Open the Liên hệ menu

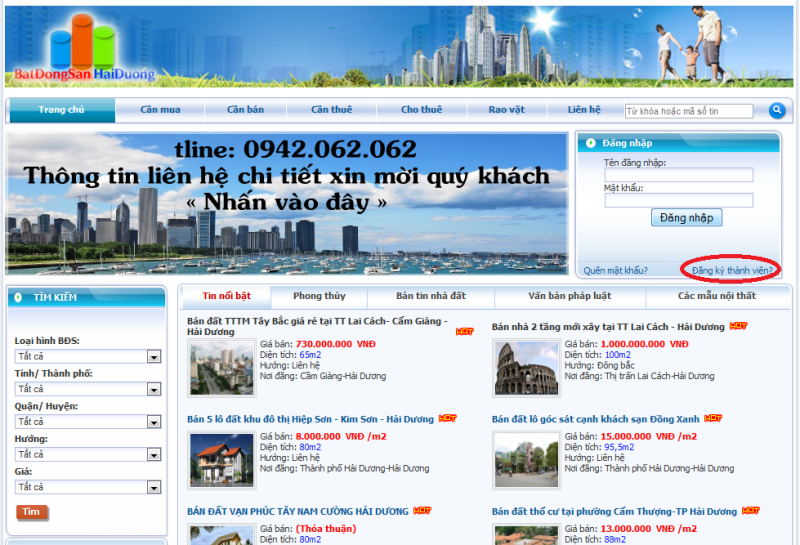point(584,110)
